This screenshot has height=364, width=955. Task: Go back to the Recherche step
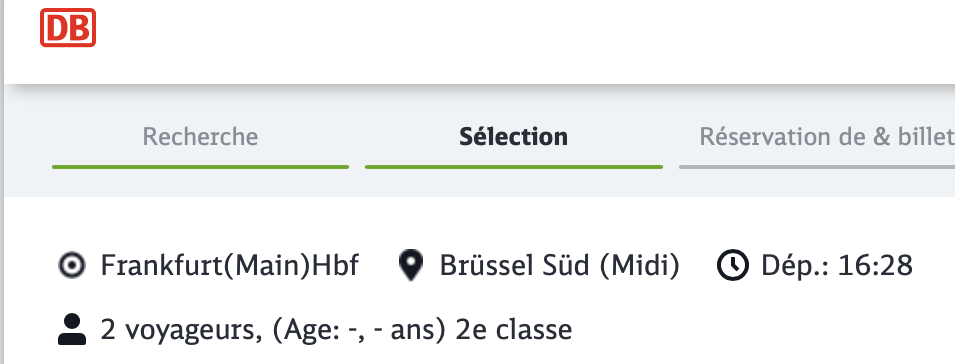point(200,137)
